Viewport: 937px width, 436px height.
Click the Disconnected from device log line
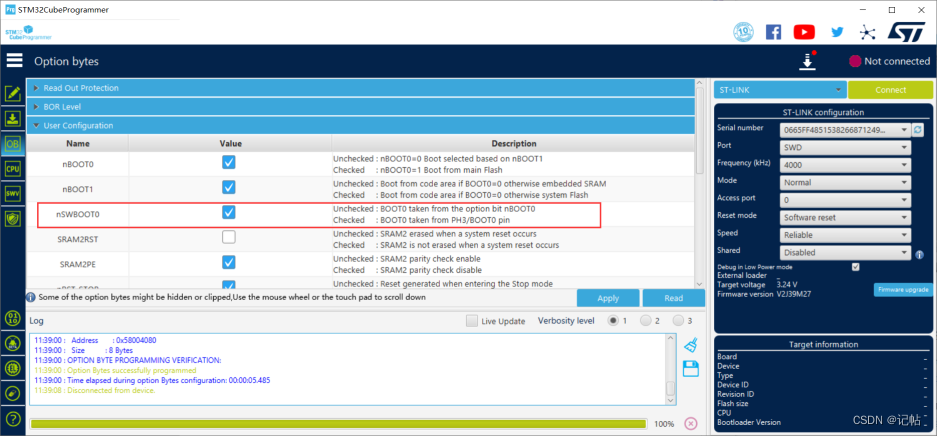pos(95,390)
